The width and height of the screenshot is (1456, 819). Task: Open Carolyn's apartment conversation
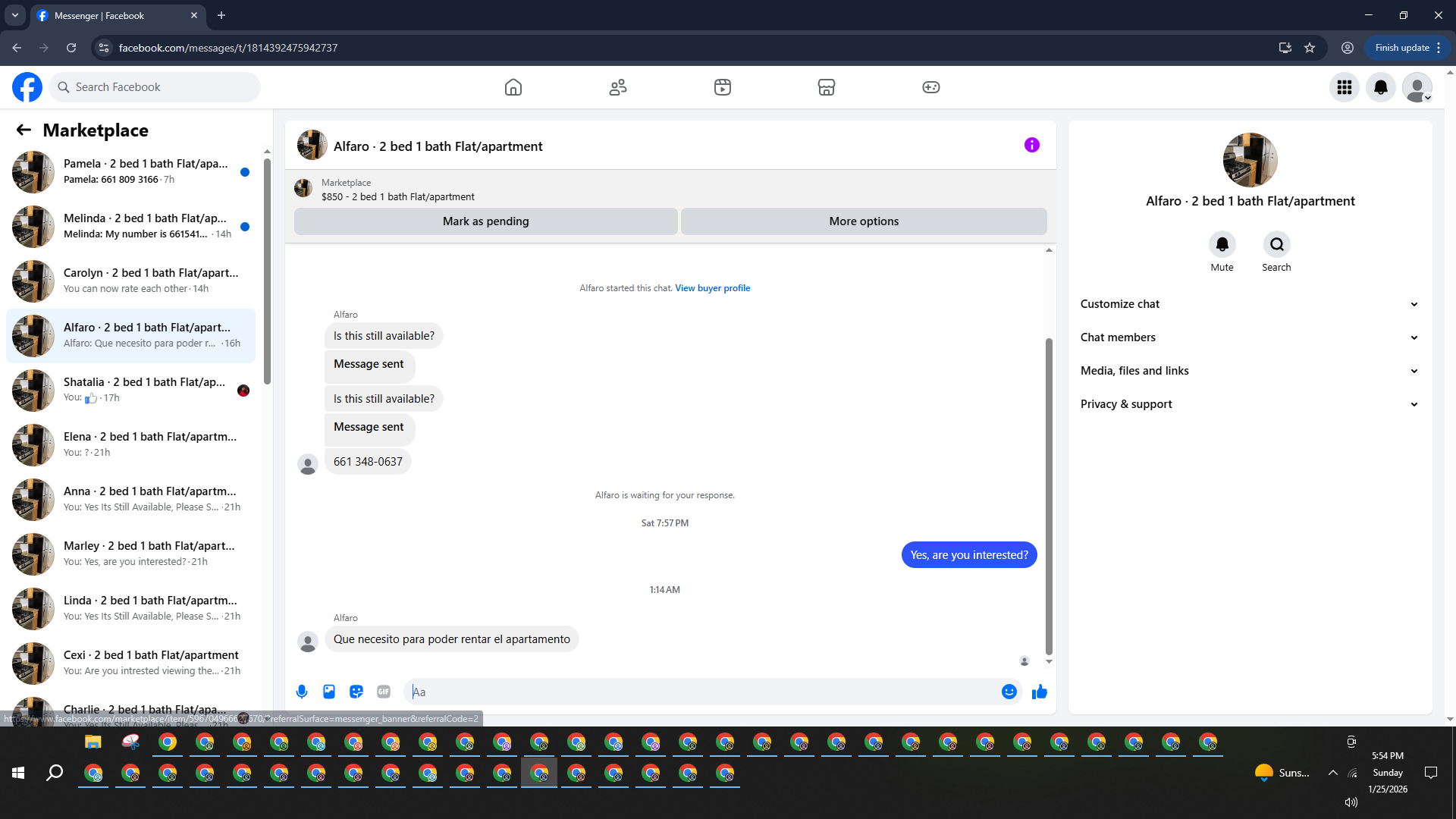(x=130, y=281)
